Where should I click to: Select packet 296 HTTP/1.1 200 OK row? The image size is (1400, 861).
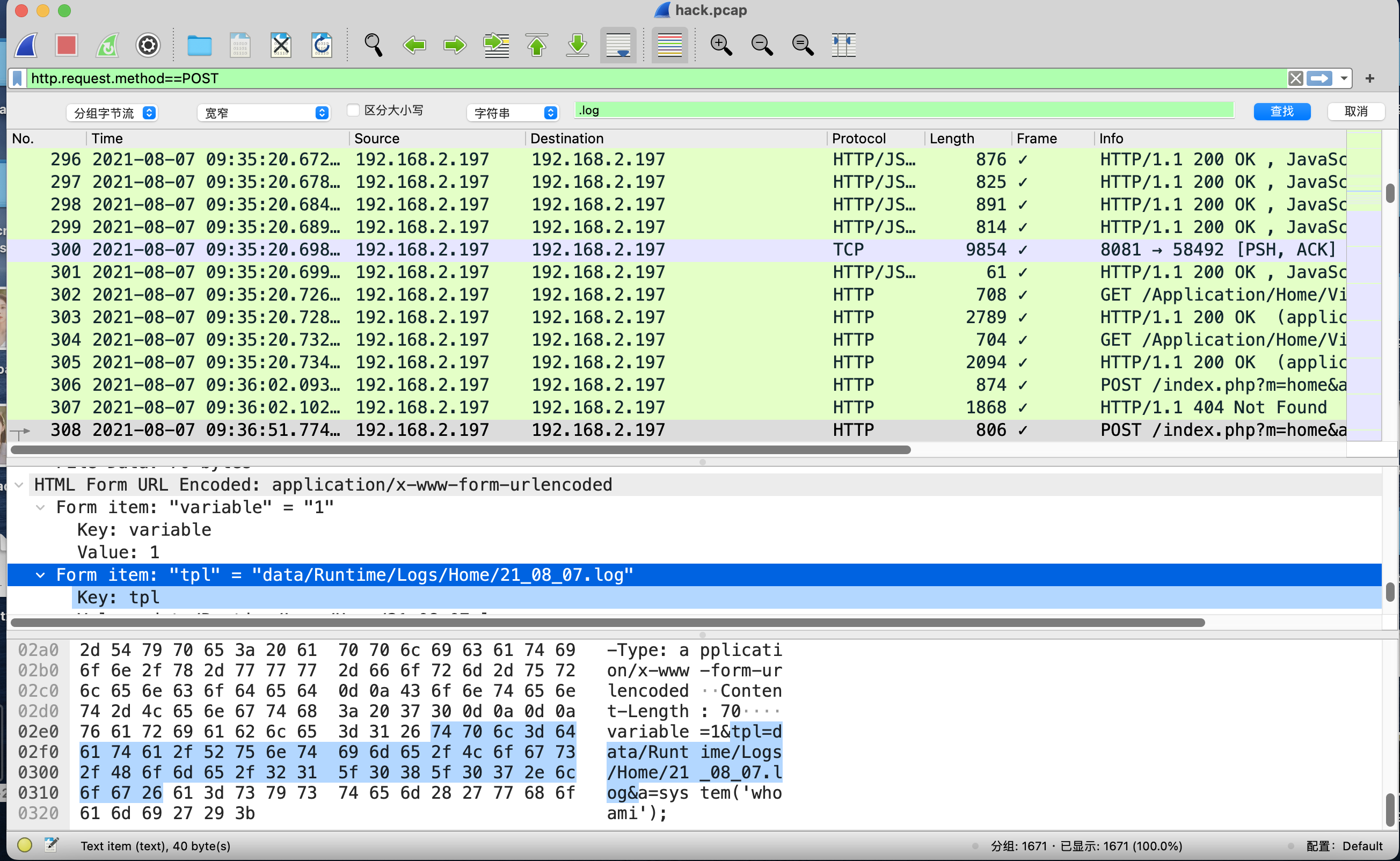tap(676, 159)
